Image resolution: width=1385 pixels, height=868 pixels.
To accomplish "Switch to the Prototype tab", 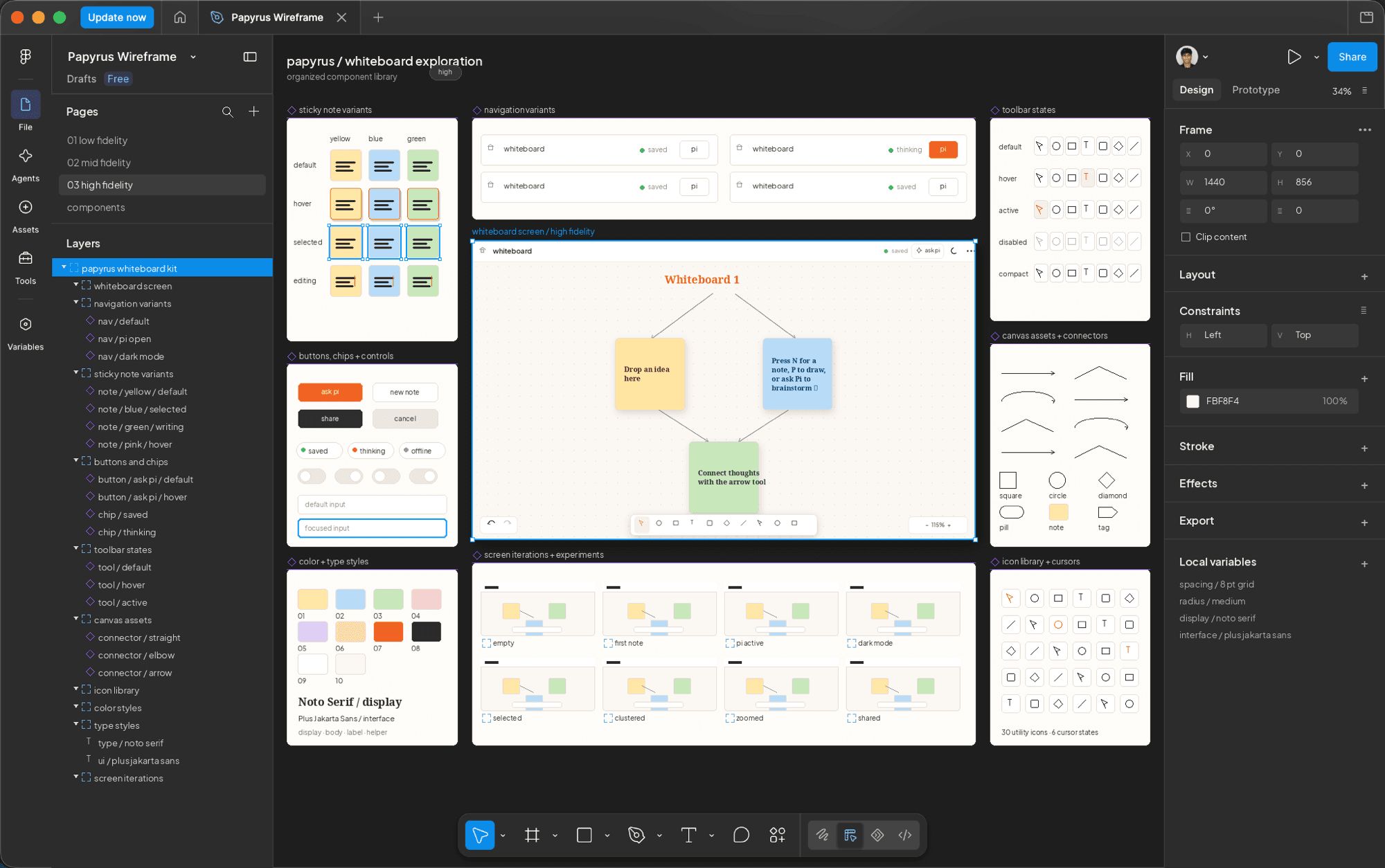I will [1256, 90].
